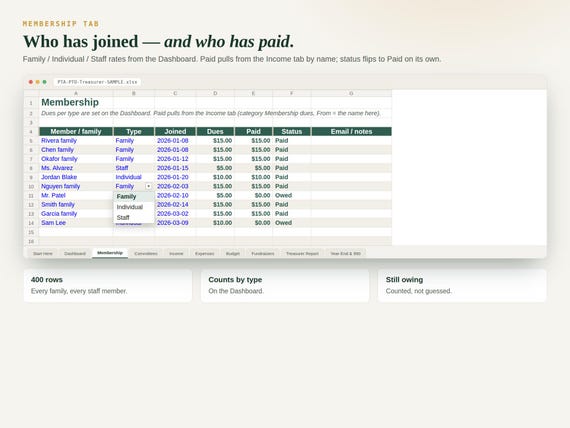Viewport: 570px width, 428px height.
Task: Click the Owed status for Mr. Patel
Action: pyautogui.click(x=292, y=195)
